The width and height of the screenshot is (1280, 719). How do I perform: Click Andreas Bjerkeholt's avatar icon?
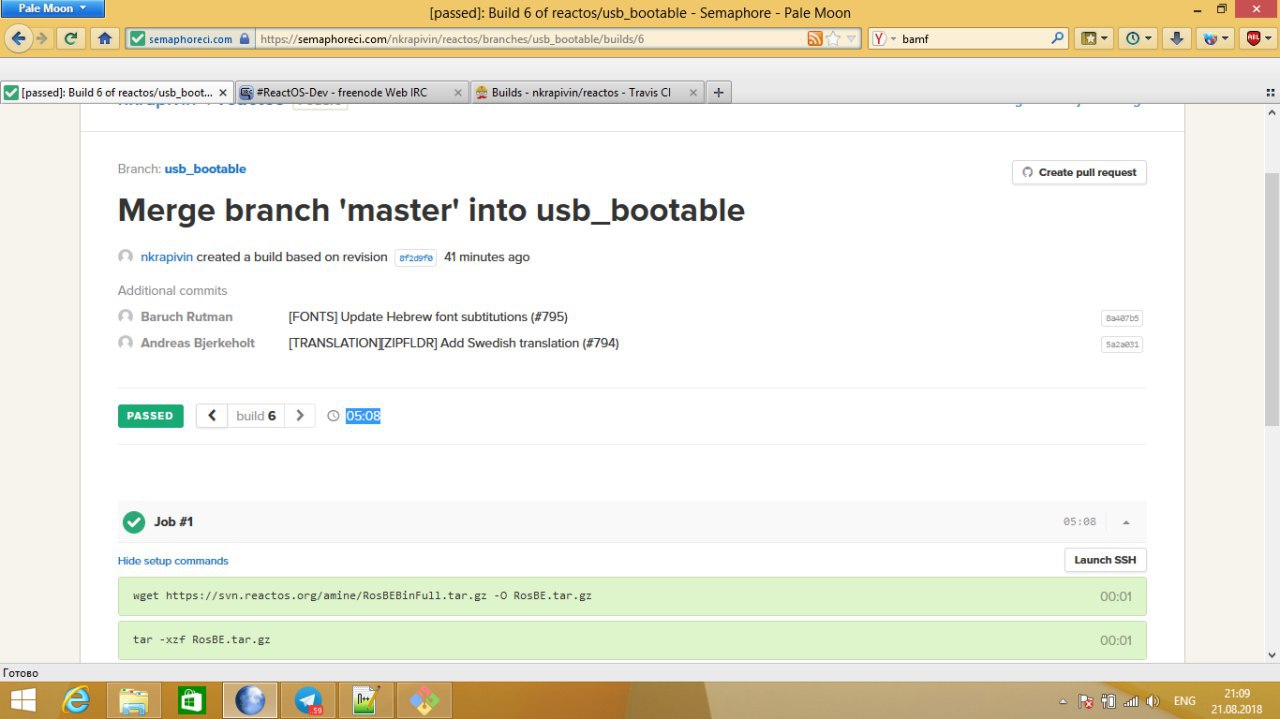[126, 342]
